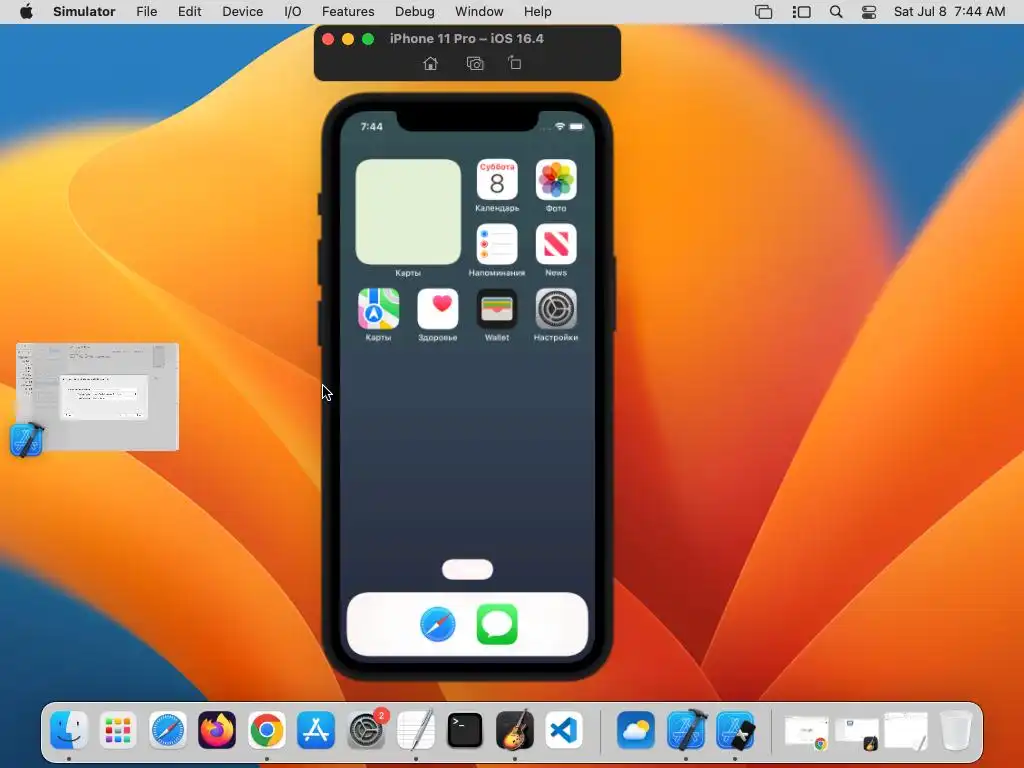Tap the Home button in the Simulator toolbar

pos(430,63)
